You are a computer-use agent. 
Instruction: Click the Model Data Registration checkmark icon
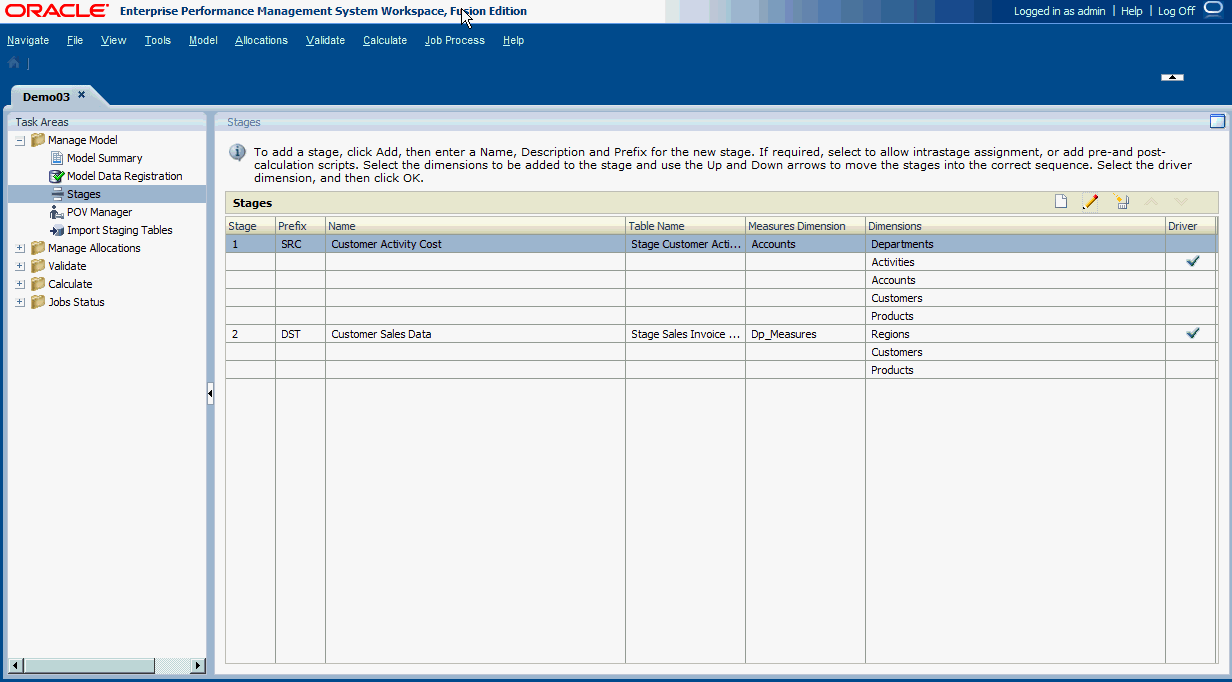pos(57,176)
